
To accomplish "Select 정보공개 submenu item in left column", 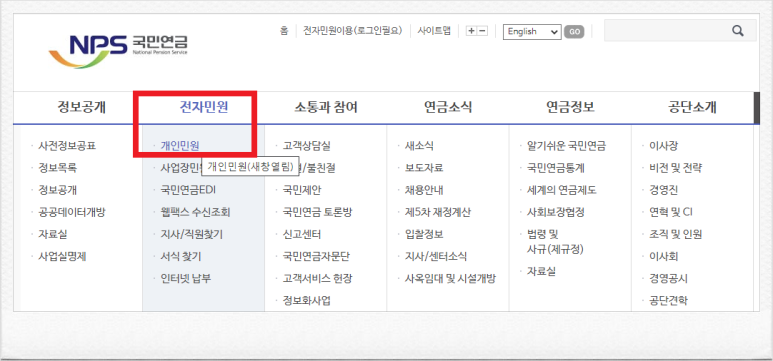I will [x=57, y=190].
